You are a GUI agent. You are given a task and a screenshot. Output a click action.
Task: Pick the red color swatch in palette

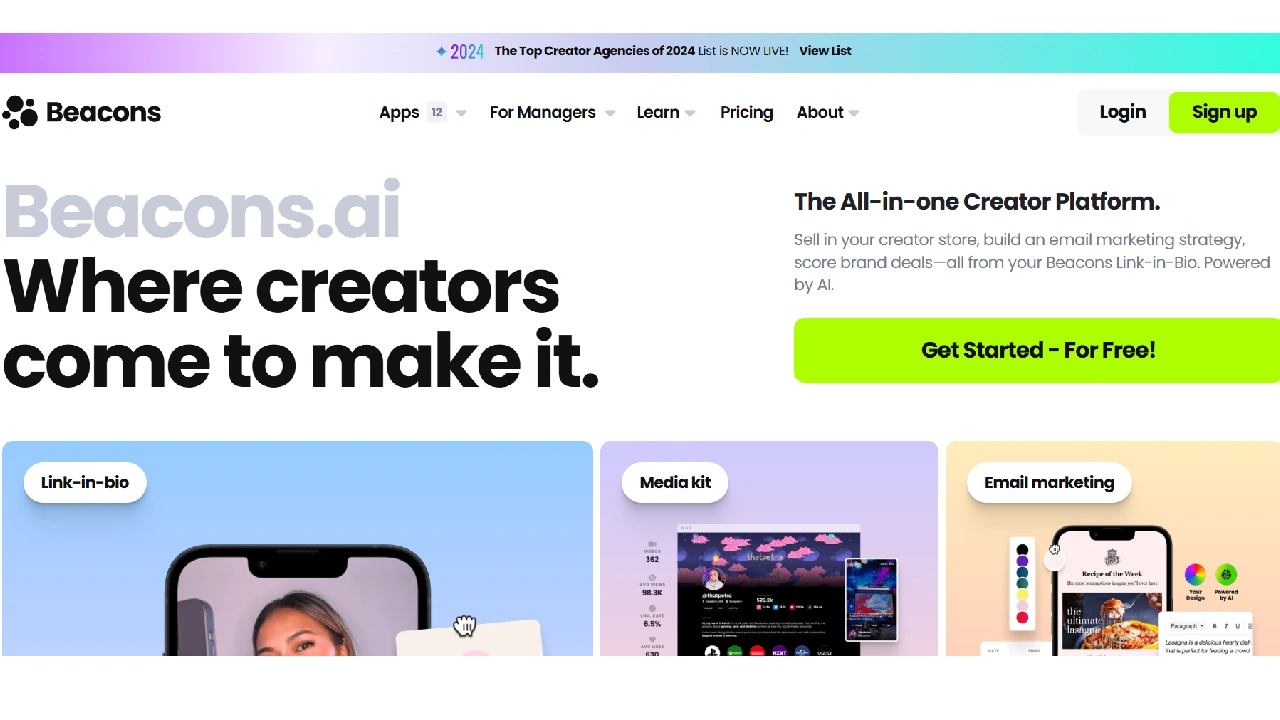click(1022, 617)
